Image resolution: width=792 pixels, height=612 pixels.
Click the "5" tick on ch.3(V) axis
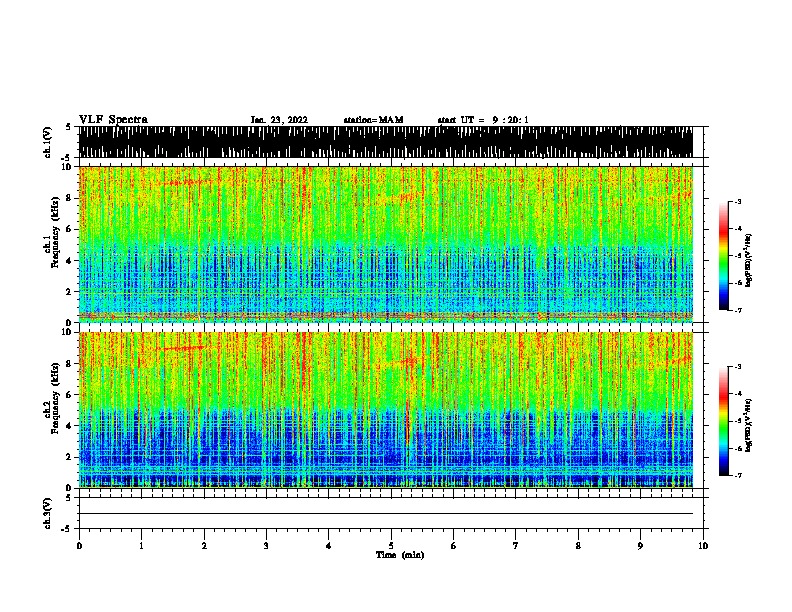(x=68, y=498)
